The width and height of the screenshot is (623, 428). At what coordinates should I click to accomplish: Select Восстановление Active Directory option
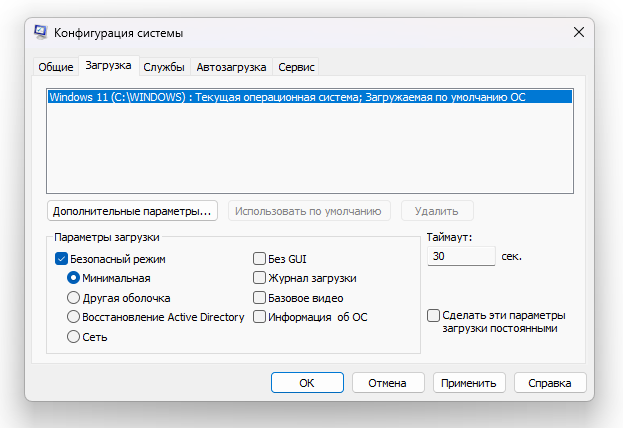[73, 317]
